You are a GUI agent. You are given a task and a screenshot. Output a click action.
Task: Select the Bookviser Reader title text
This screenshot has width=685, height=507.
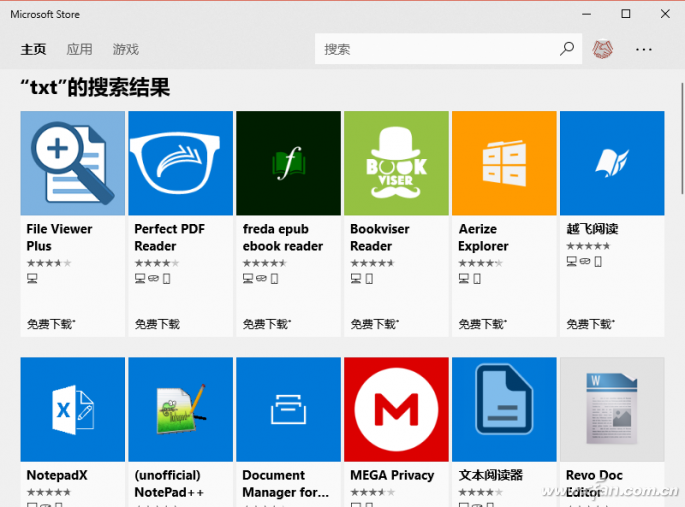380,238
